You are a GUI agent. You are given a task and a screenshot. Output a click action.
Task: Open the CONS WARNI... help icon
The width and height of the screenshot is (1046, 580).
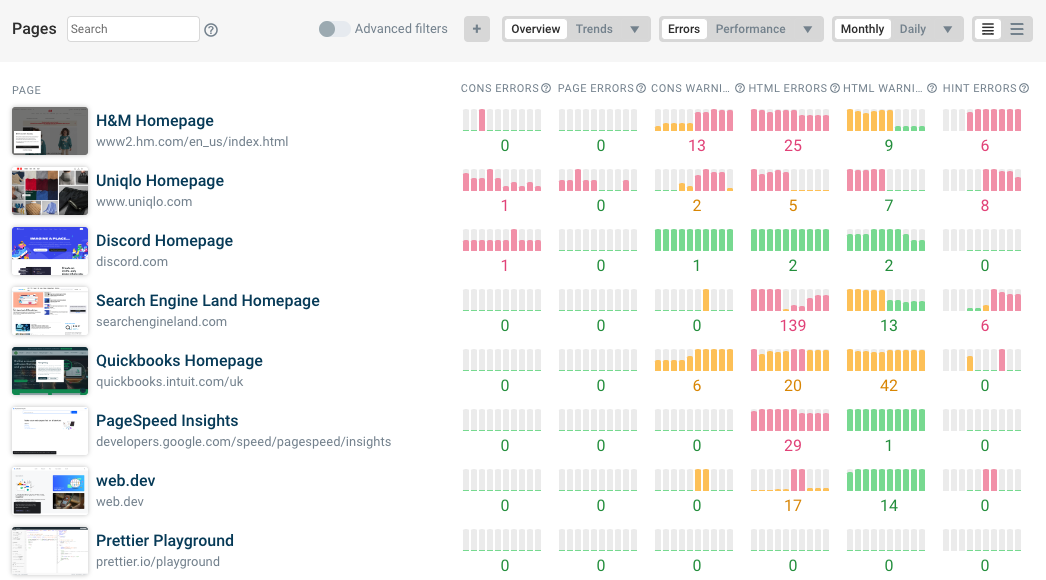(739, 88)
